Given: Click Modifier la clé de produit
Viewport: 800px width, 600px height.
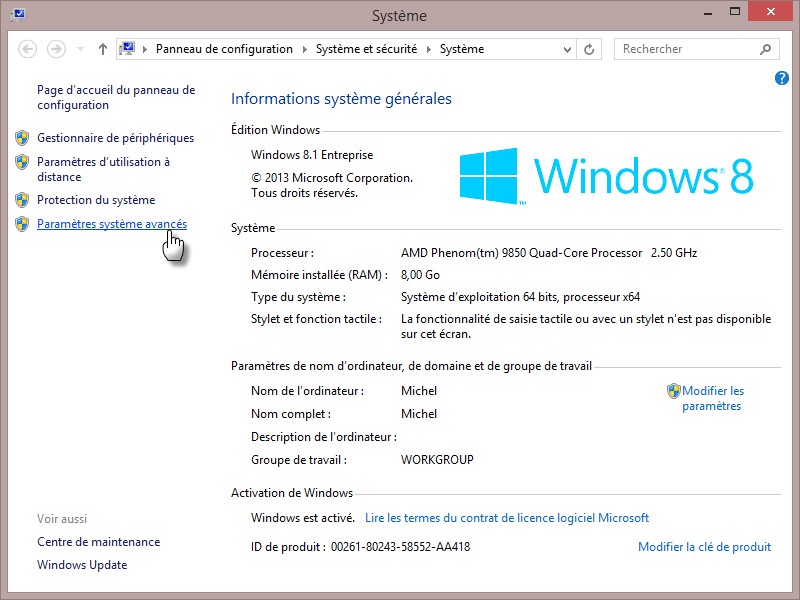Looking at the screenshot, I should [x=704, y=547].
